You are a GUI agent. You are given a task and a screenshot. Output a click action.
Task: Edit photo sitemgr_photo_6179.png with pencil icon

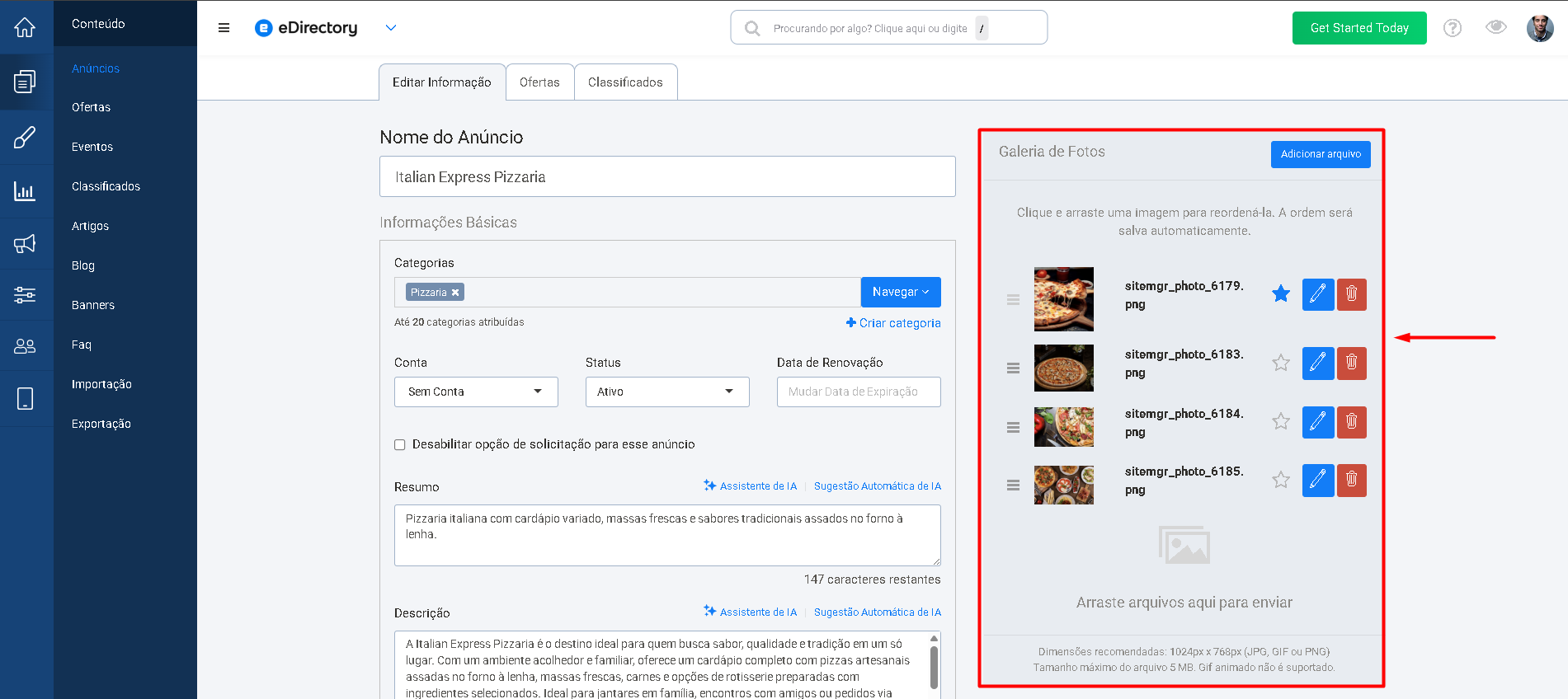pos(1318,294)
